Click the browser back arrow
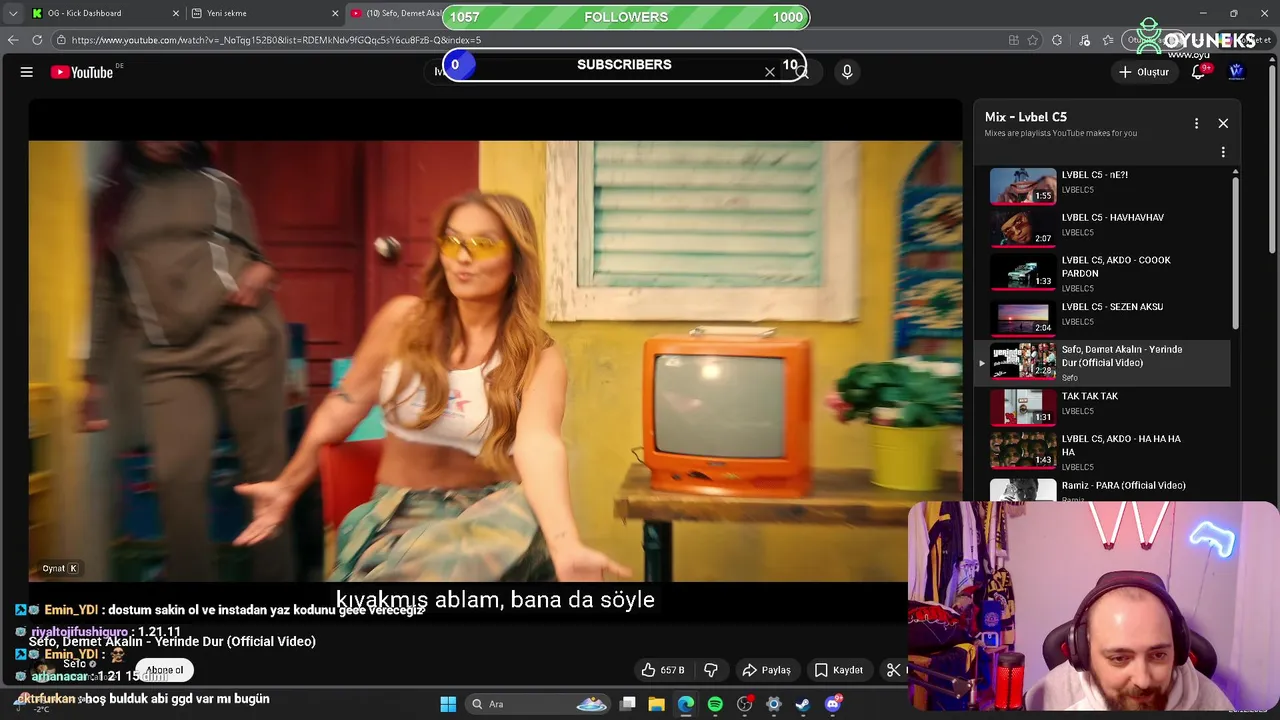 click(13, 40)
